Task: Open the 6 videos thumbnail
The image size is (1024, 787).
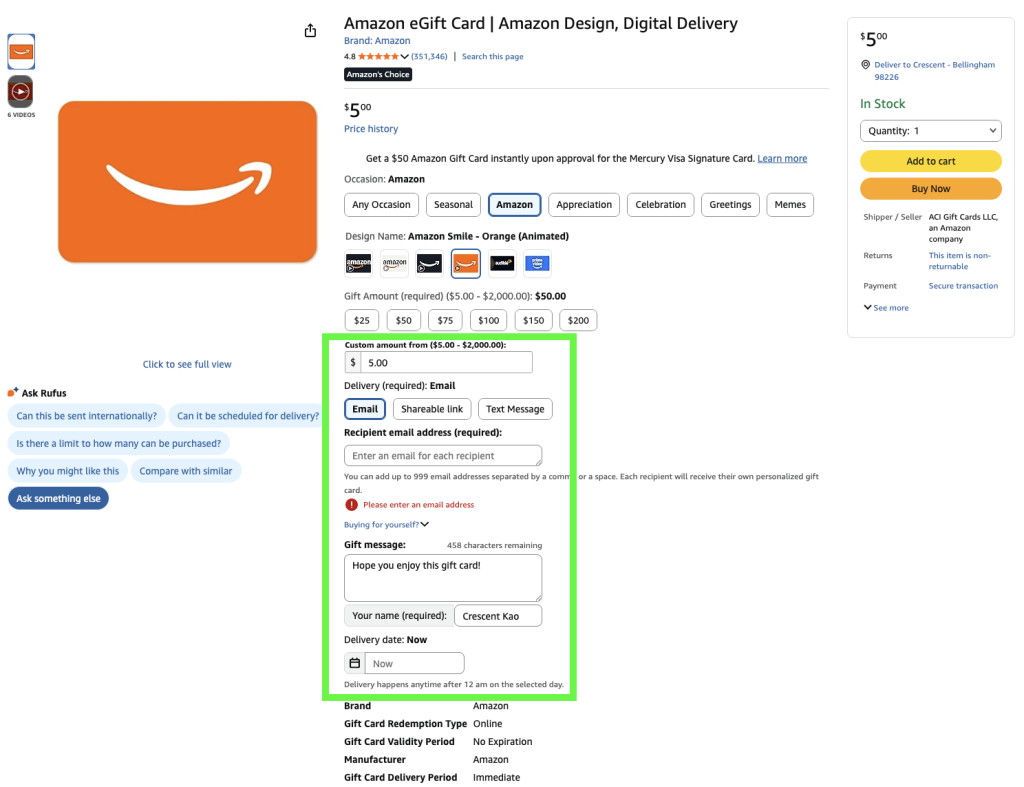Action: tap(21, 93)
